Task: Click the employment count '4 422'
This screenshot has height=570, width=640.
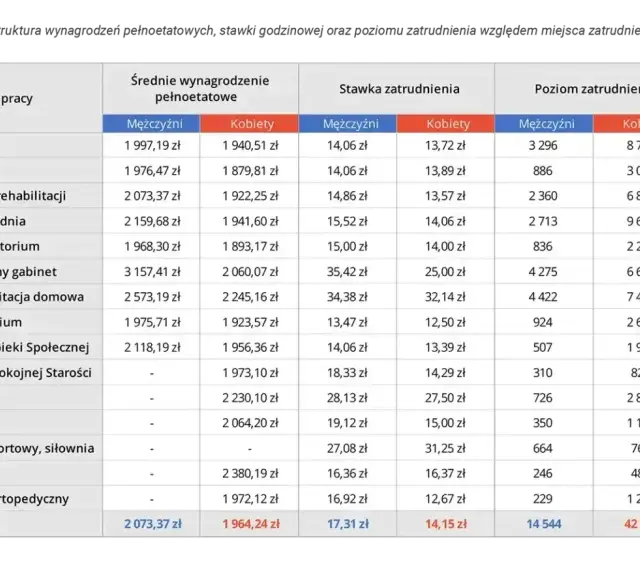Action: [x=543, y=297]
